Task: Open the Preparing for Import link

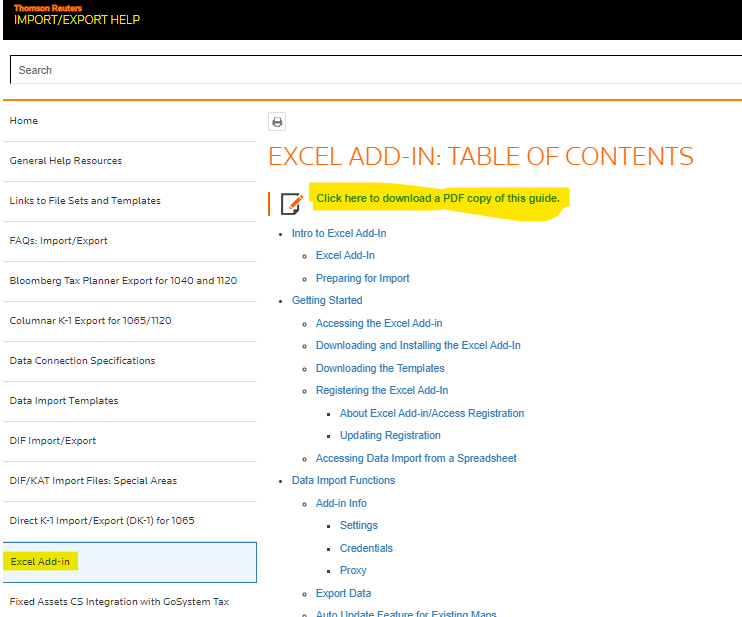Action: click(362, 278)
